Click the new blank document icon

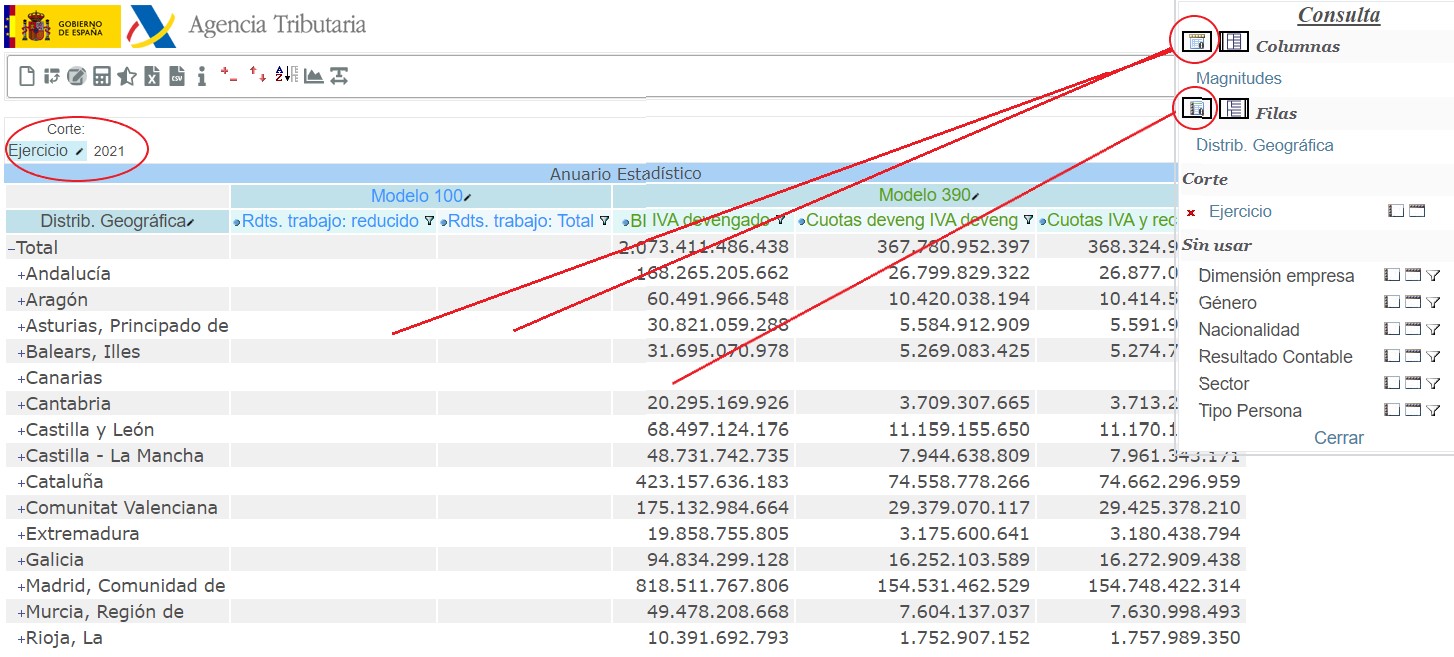[x=27, y=76]
